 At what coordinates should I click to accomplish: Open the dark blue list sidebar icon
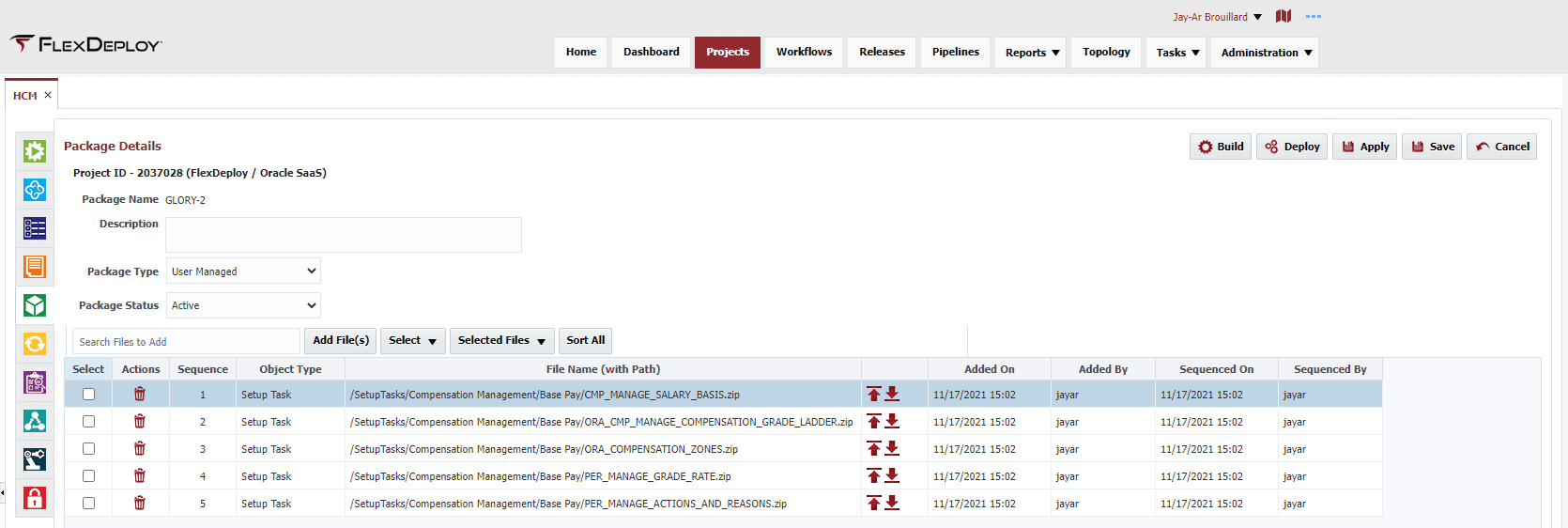point(35,228)
